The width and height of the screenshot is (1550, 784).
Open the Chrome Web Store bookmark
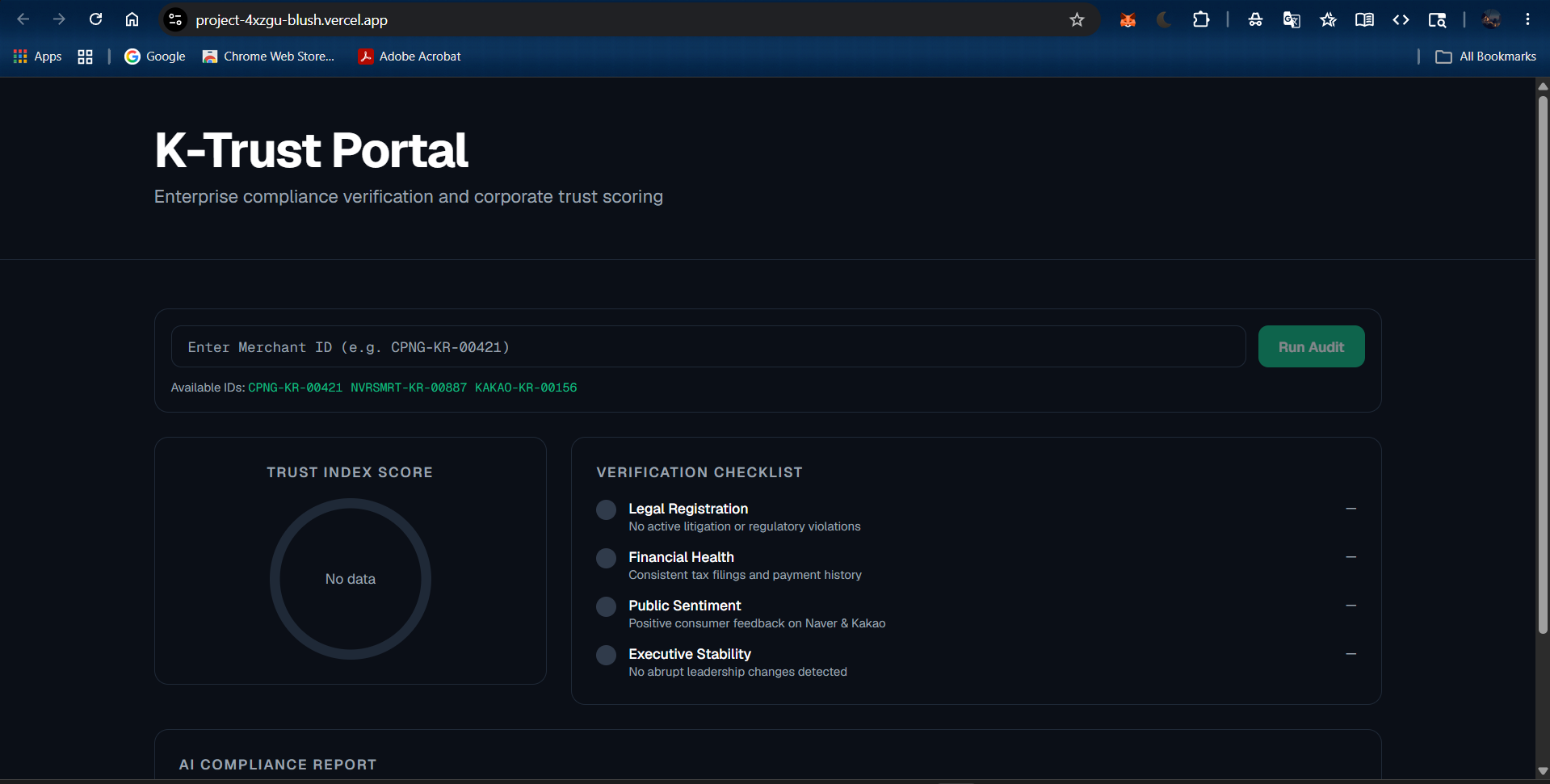[x=268, y=57]
